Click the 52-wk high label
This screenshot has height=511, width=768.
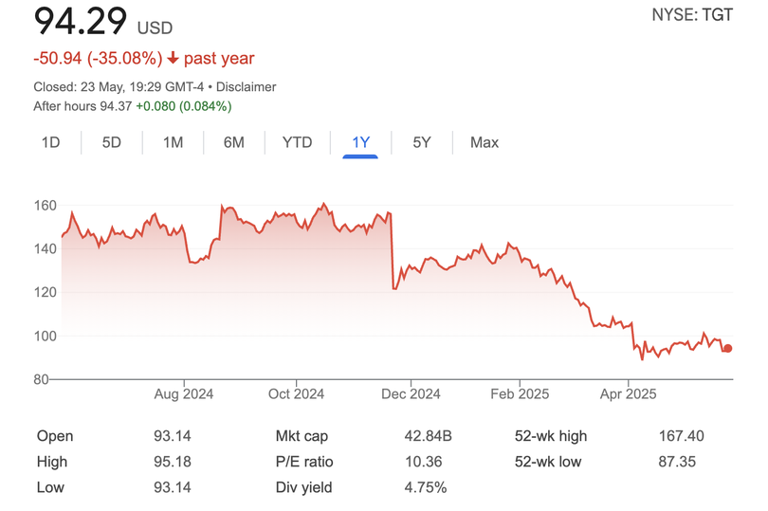tap(550, 436)
